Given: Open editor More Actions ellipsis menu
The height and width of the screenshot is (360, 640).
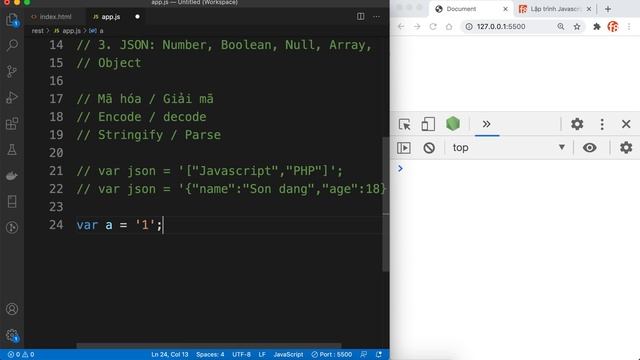Looking at the screenshot, I should pyautogui.click(x=376, y=17).
